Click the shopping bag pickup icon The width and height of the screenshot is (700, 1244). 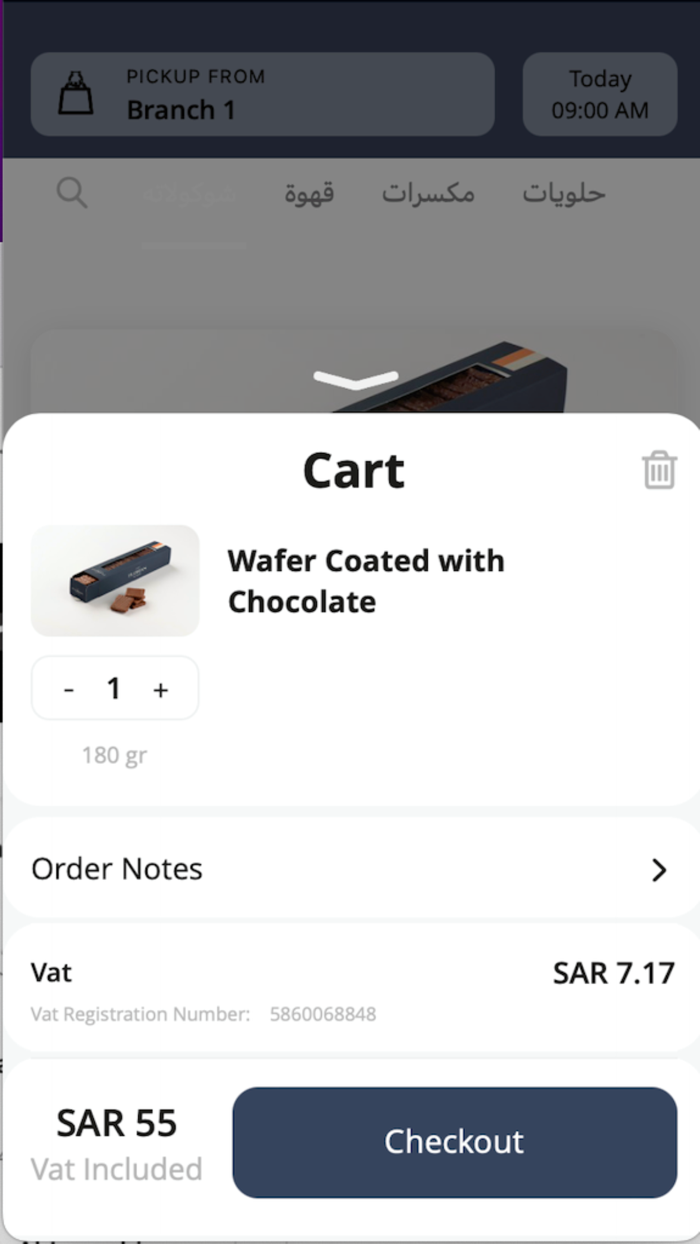tap(76, 94)
